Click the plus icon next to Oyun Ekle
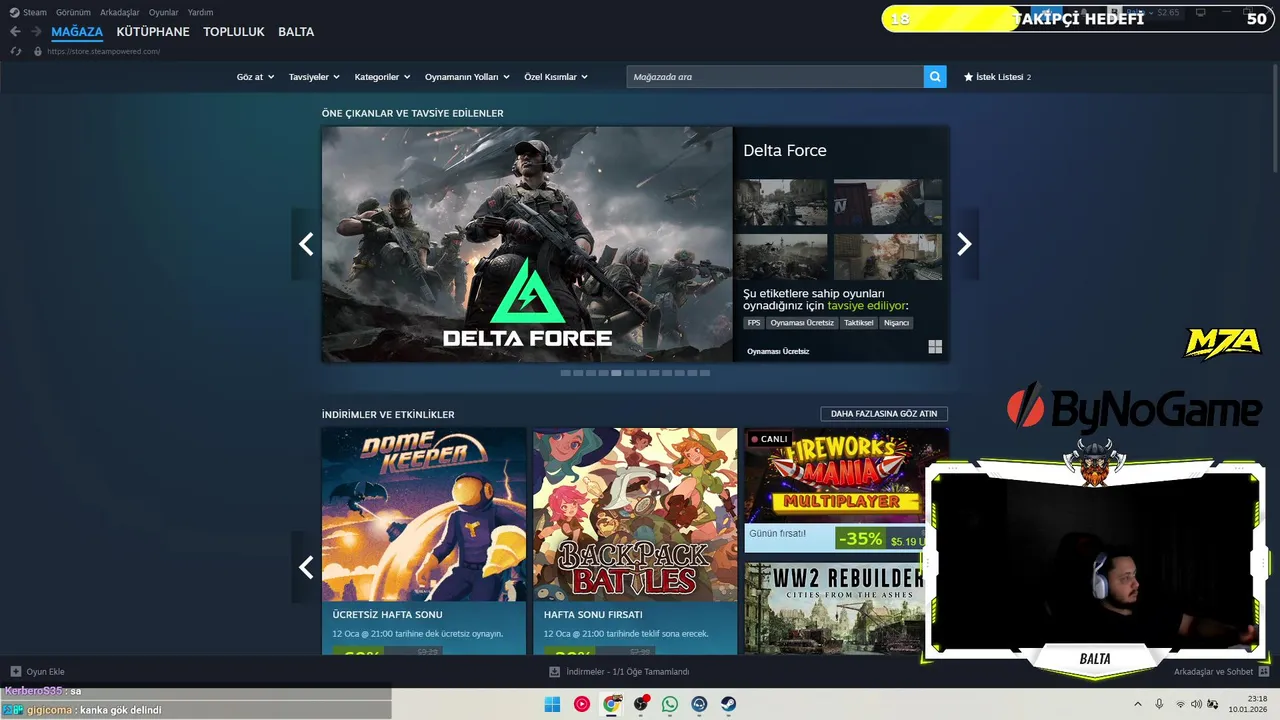The height and width of the screenshot is (720, 1280). pos(16,672)
